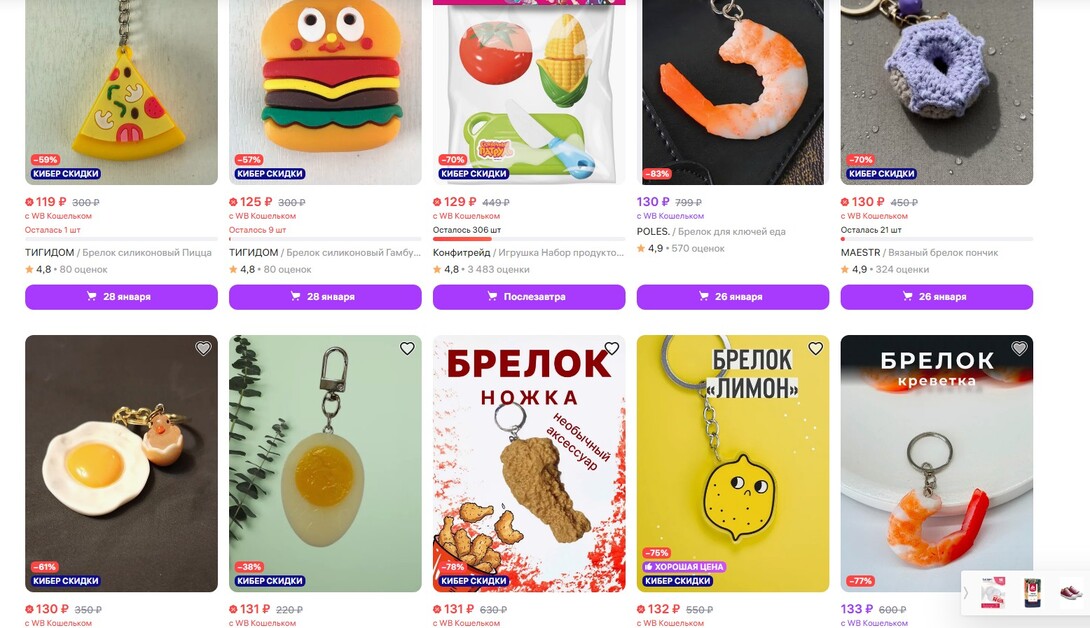
Task: Expand the recently viewed panel arrow
Action: click(966, 593)
